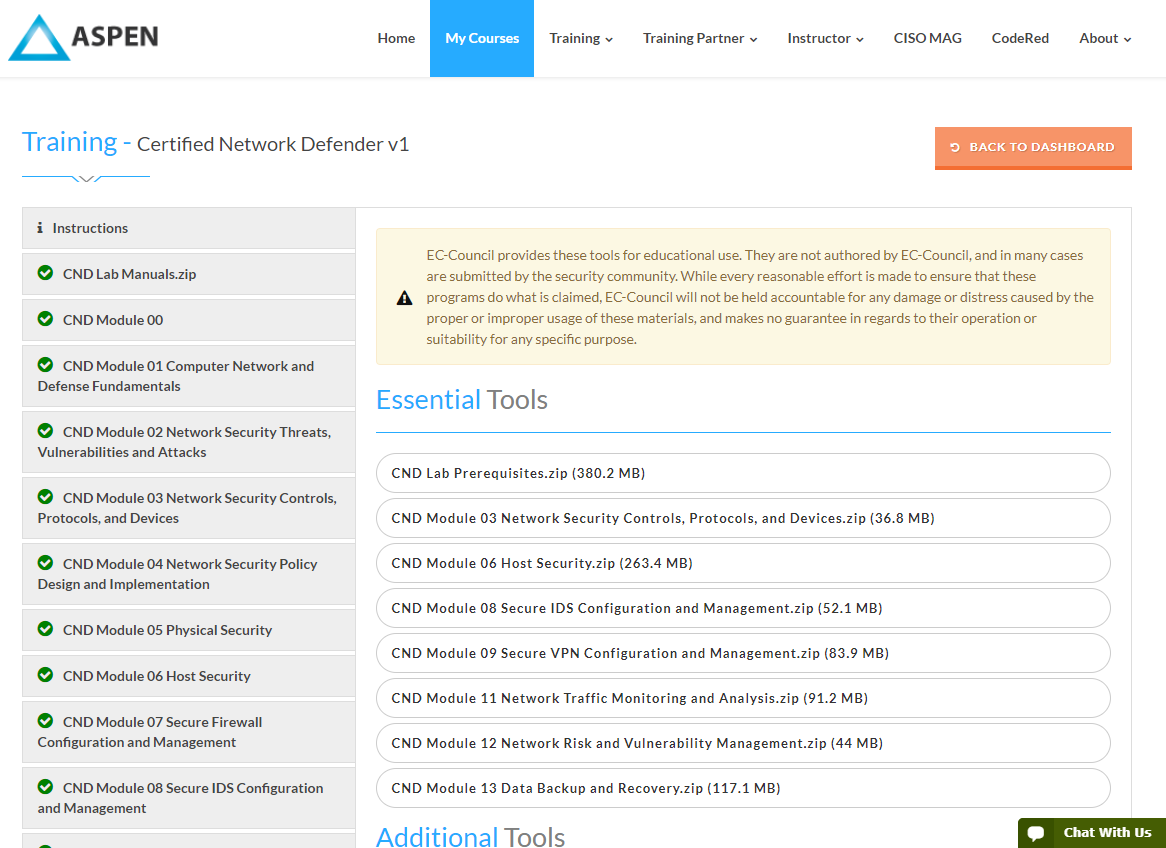
Task: Click the green check beside CND Module 00
Action: [45, 319]
